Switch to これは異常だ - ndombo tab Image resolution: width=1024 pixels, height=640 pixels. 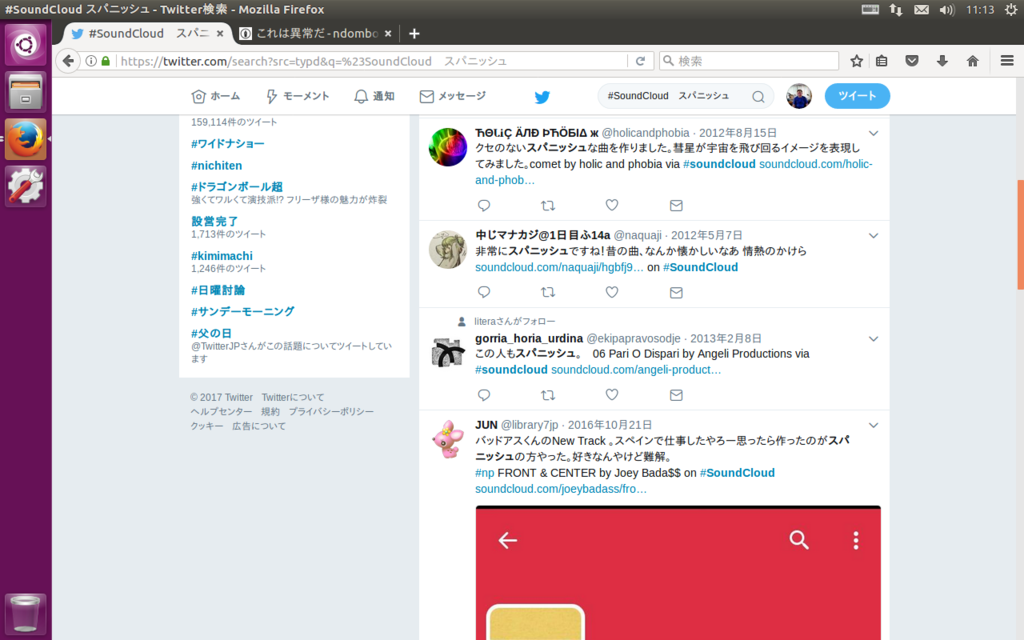316,33
